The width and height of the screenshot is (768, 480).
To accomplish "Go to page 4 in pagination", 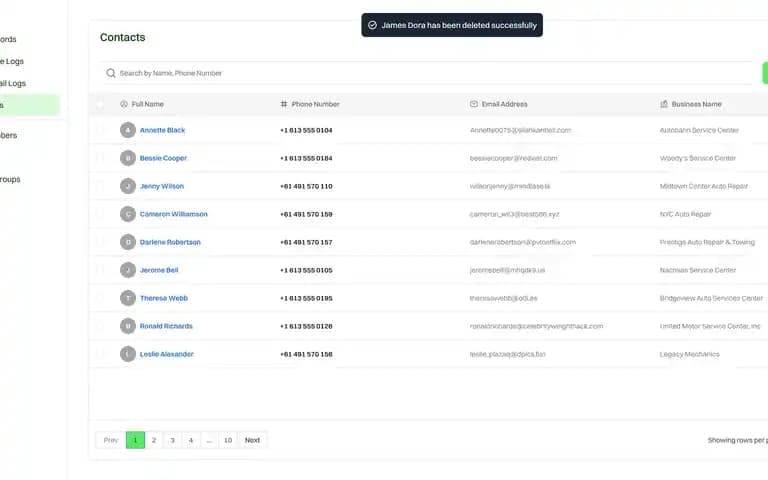I will [x=191, y=440].
